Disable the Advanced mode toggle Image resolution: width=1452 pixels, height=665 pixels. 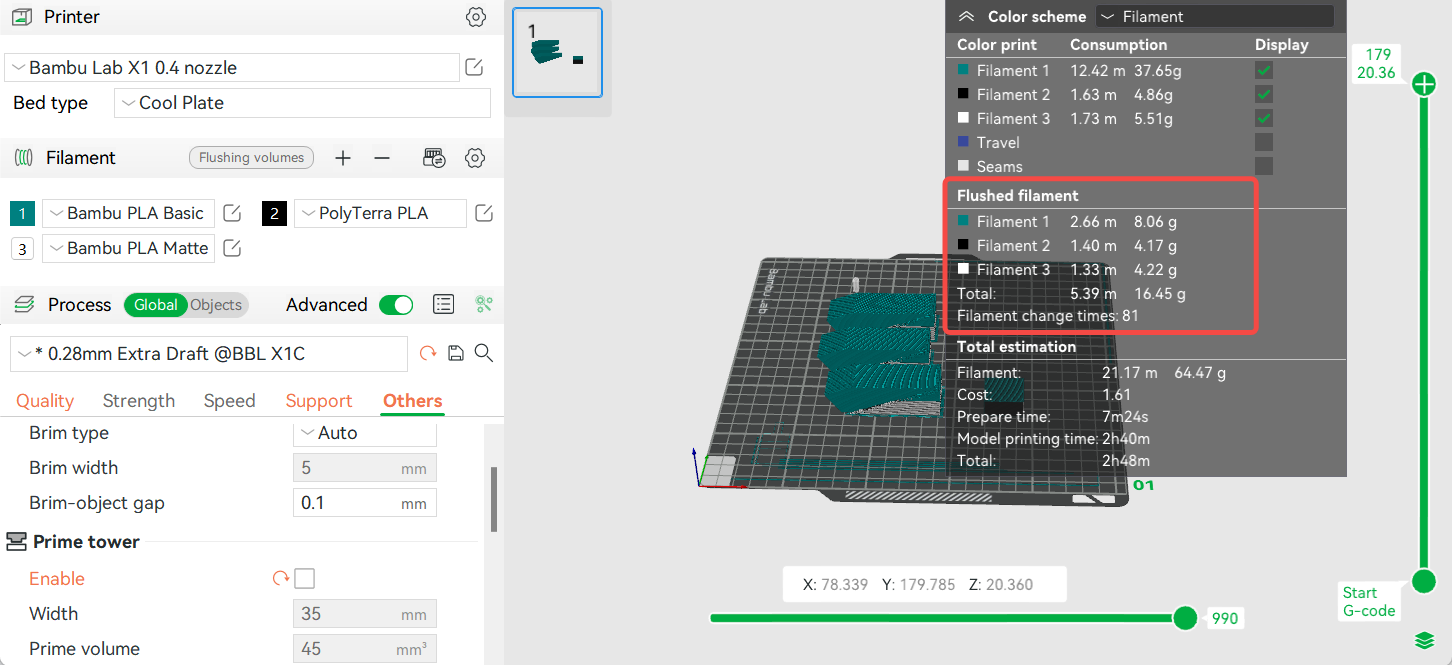(x=396, y=304)
